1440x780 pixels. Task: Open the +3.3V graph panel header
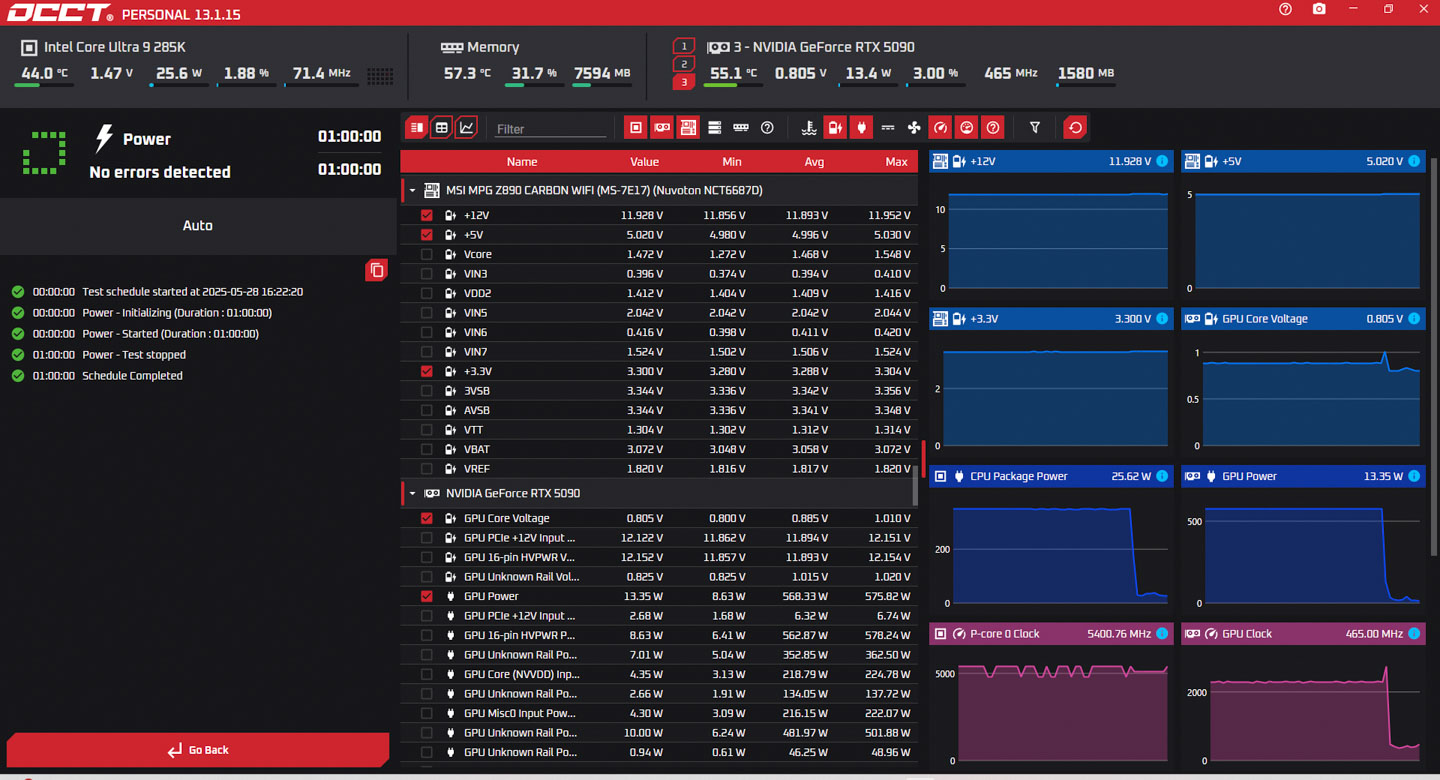click(1051, 319)
